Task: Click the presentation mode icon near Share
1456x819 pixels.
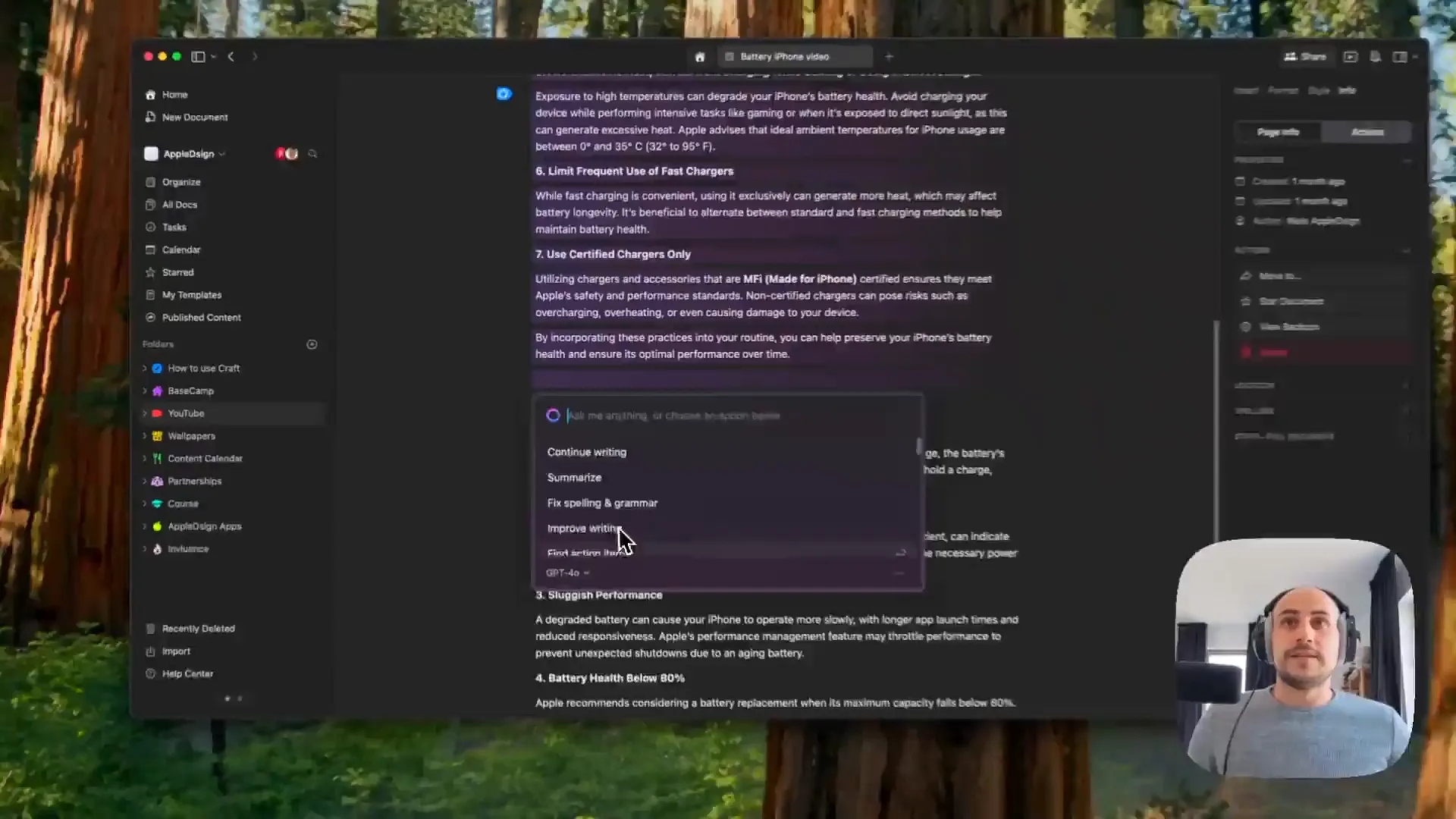Action: (x=1351, y=57)
